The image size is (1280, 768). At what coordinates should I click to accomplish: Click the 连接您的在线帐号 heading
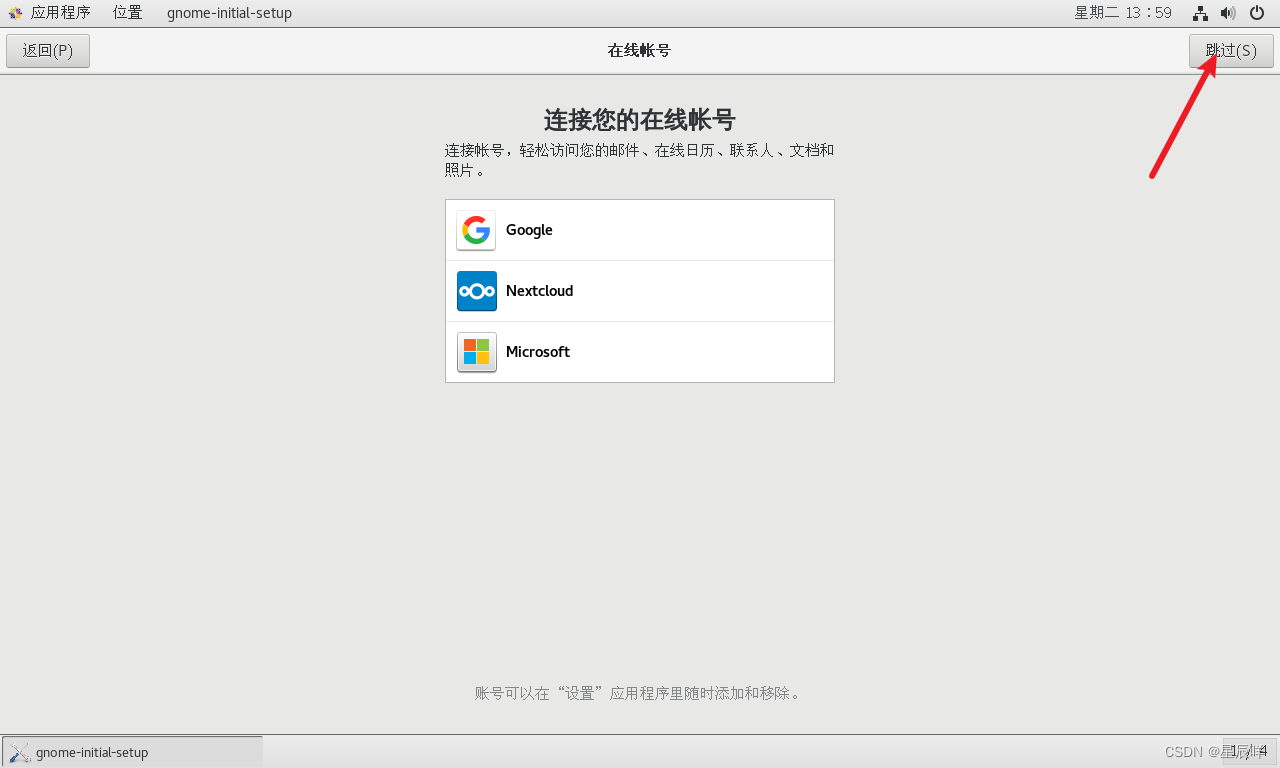coord(640,120)
